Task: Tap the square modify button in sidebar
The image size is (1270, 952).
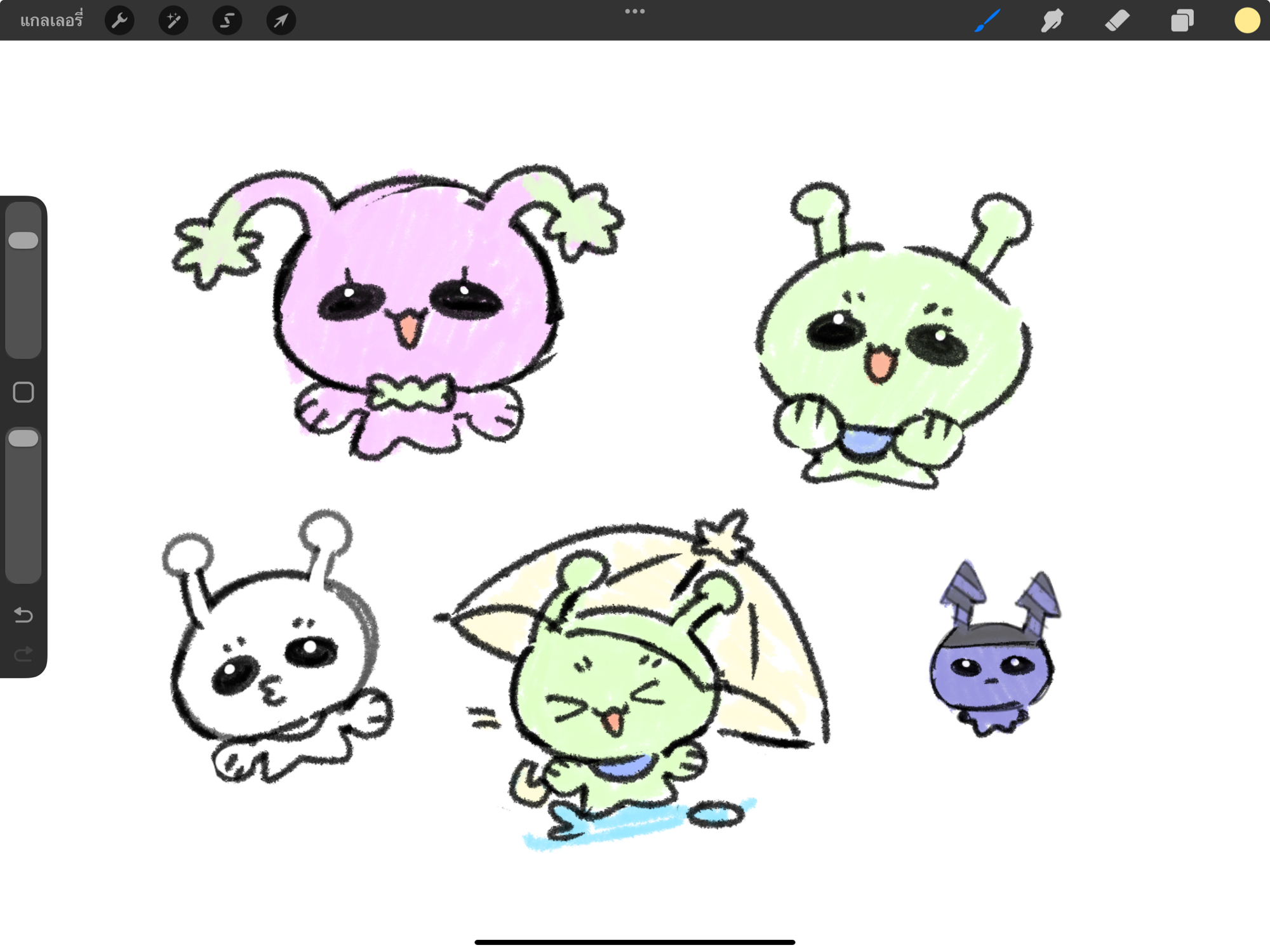Action: [23, 392]
